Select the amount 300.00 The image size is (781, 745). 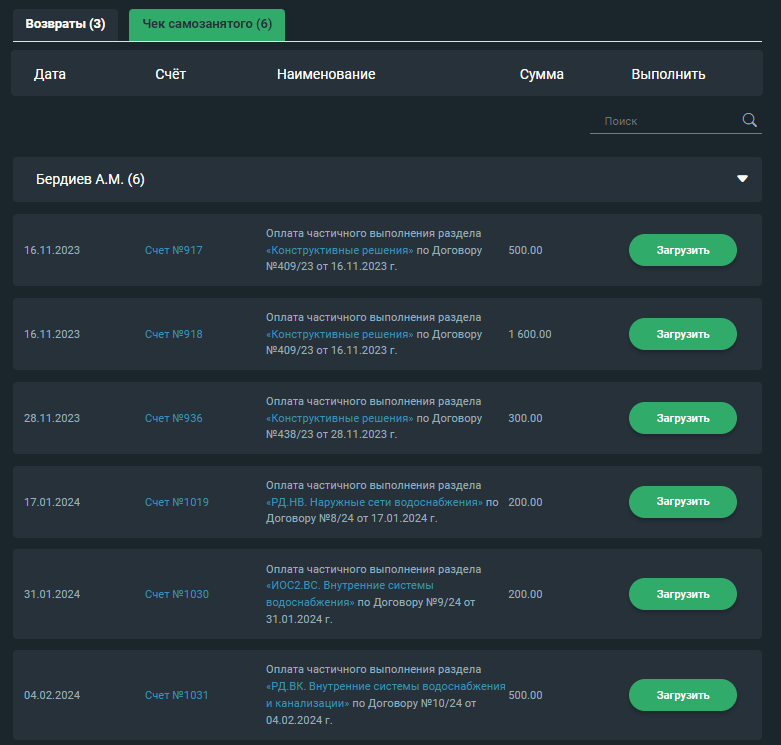[525, 418]
